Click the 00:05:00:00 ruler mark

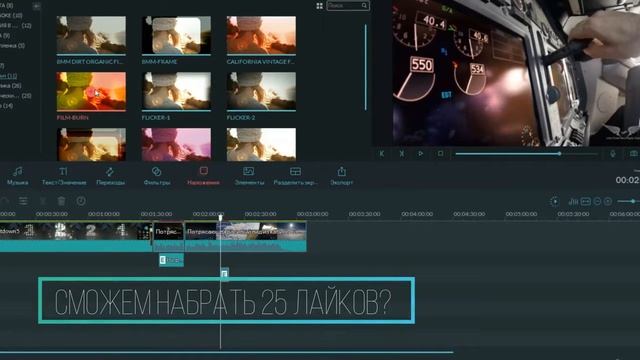[x=521, y=214]
